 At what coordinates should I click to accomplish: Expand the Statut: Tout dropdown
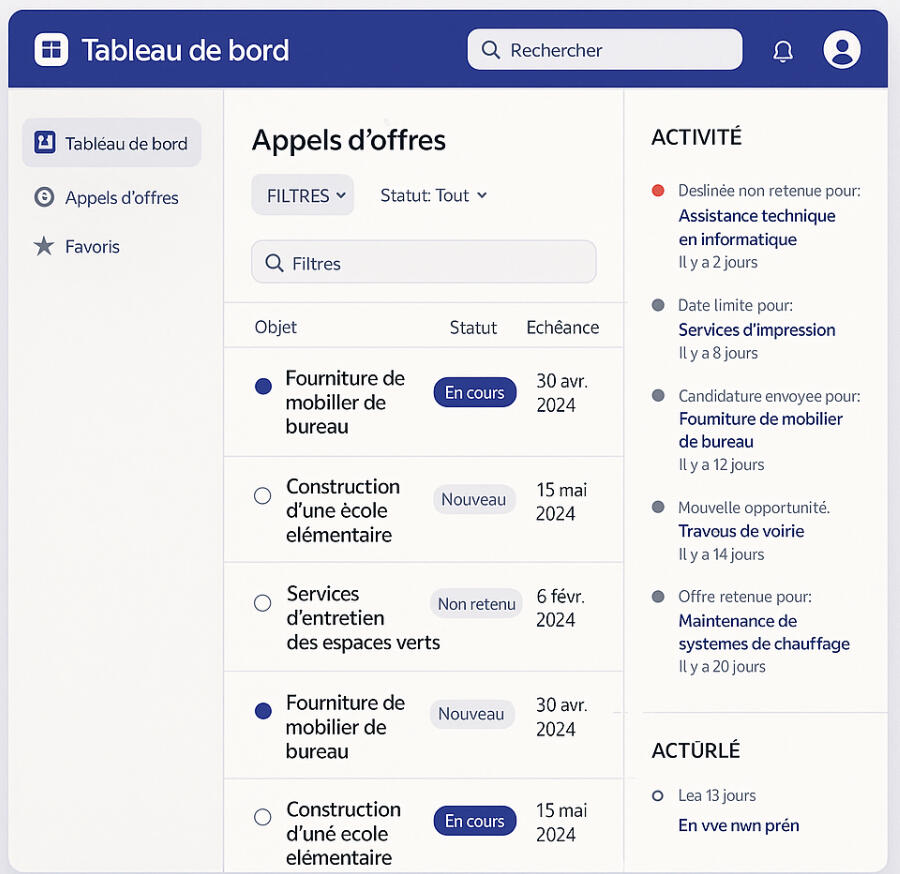pyautogui.click(x=434, y=195)
